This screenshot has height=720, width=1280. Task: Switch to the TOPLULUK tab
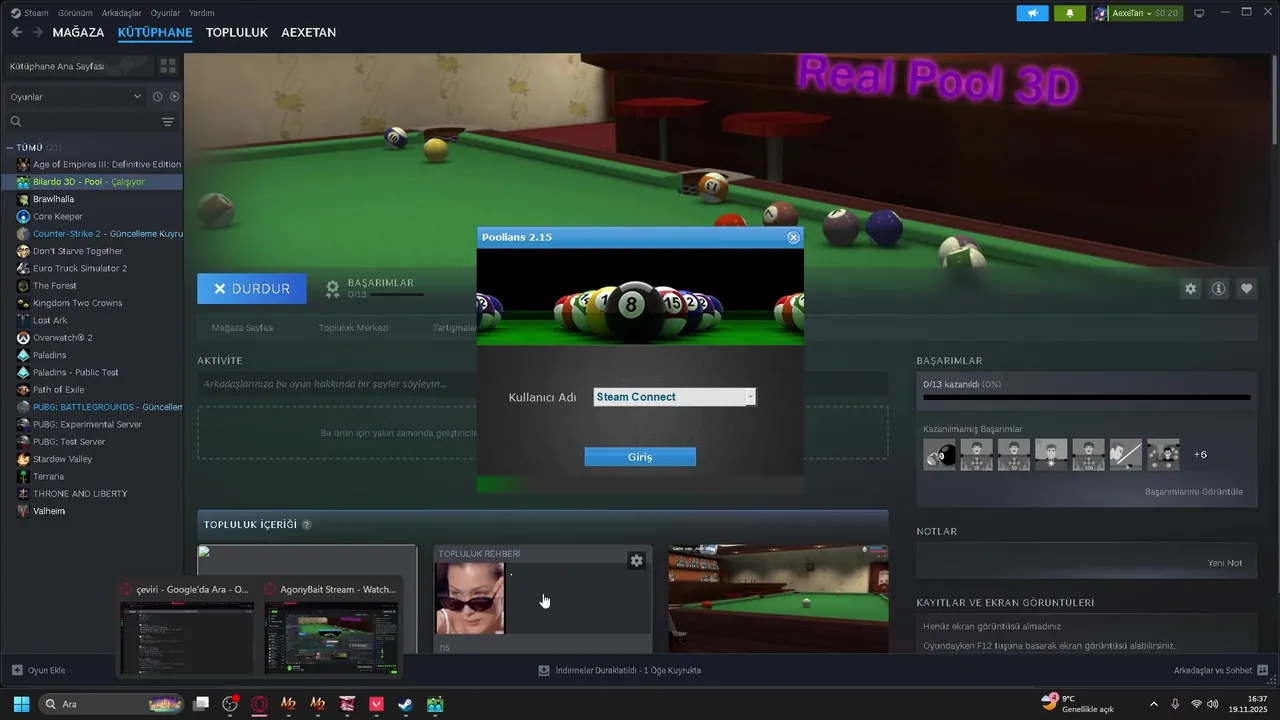click(x=237, y=32)
